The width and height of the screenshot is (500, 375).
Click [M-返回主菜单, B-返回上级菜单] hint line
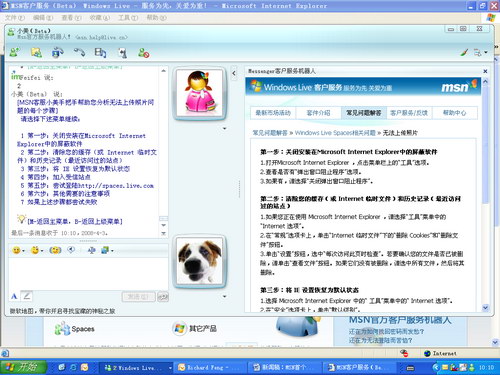point(75,221)
